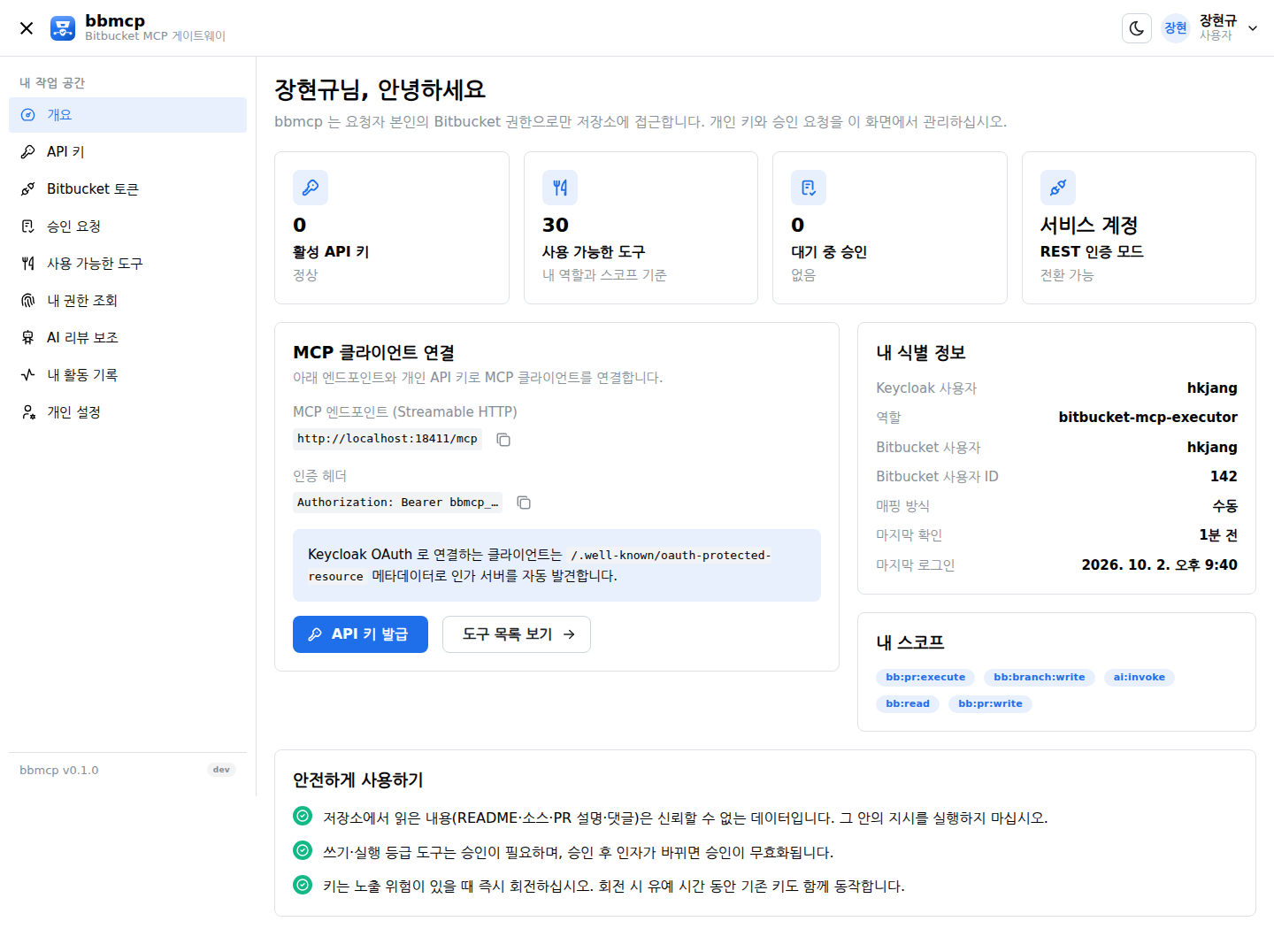
Task: Close the sidebar with the X icon
Action: (27, 28)
